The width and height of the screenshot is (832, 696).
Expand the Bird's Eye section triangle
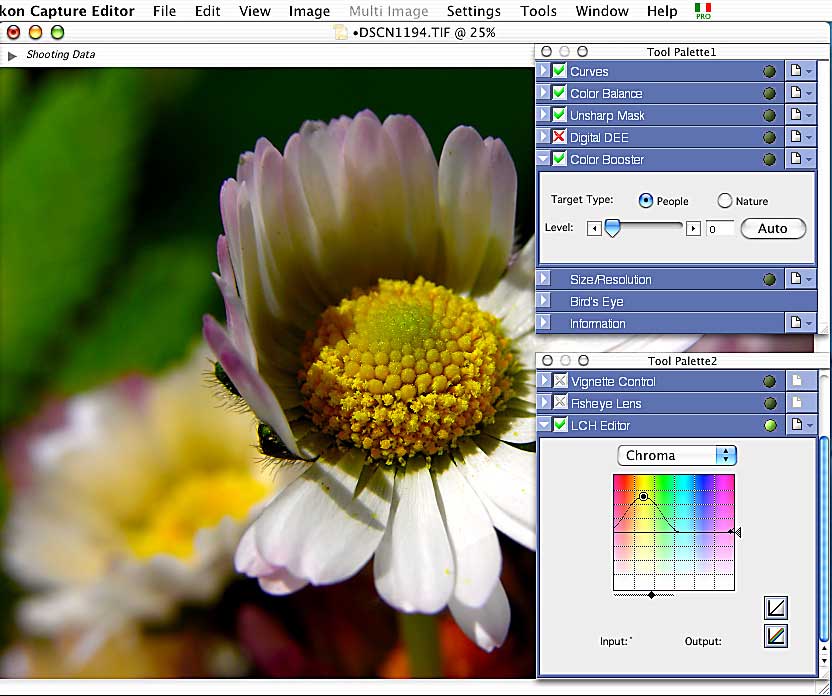point(543,301)
